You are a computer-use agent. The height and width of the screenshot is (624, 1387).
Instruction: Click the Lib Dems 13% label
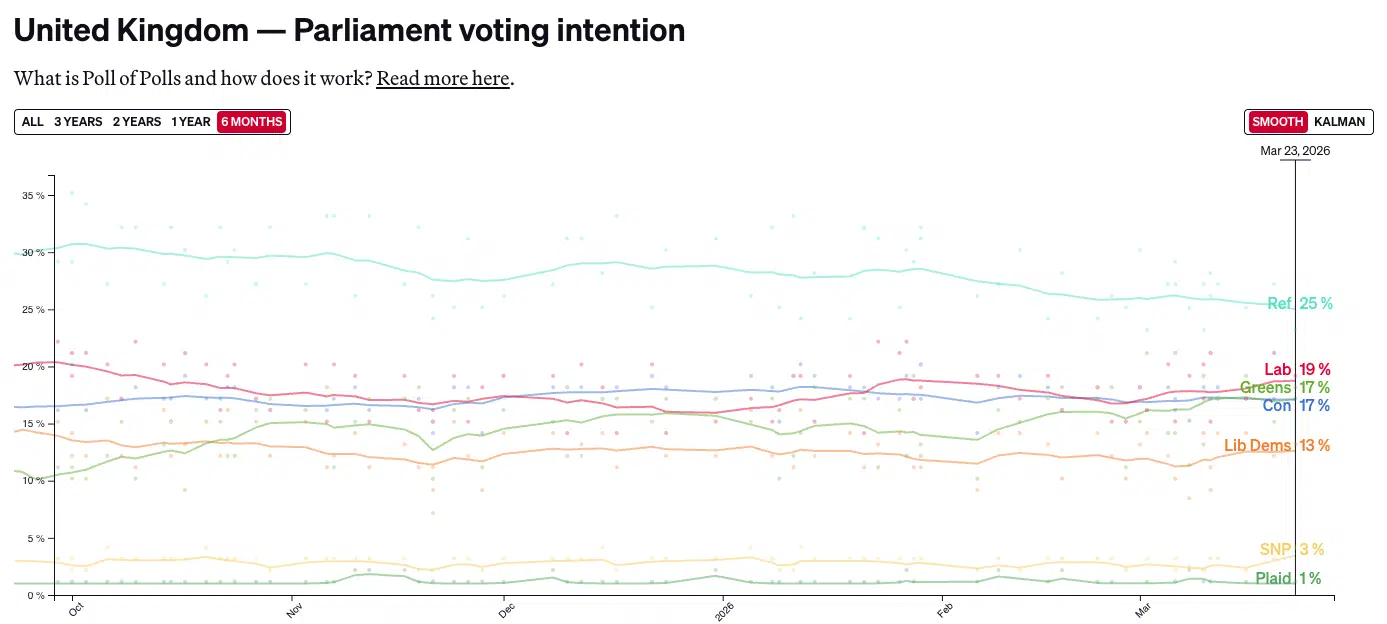coord(1277,445)
